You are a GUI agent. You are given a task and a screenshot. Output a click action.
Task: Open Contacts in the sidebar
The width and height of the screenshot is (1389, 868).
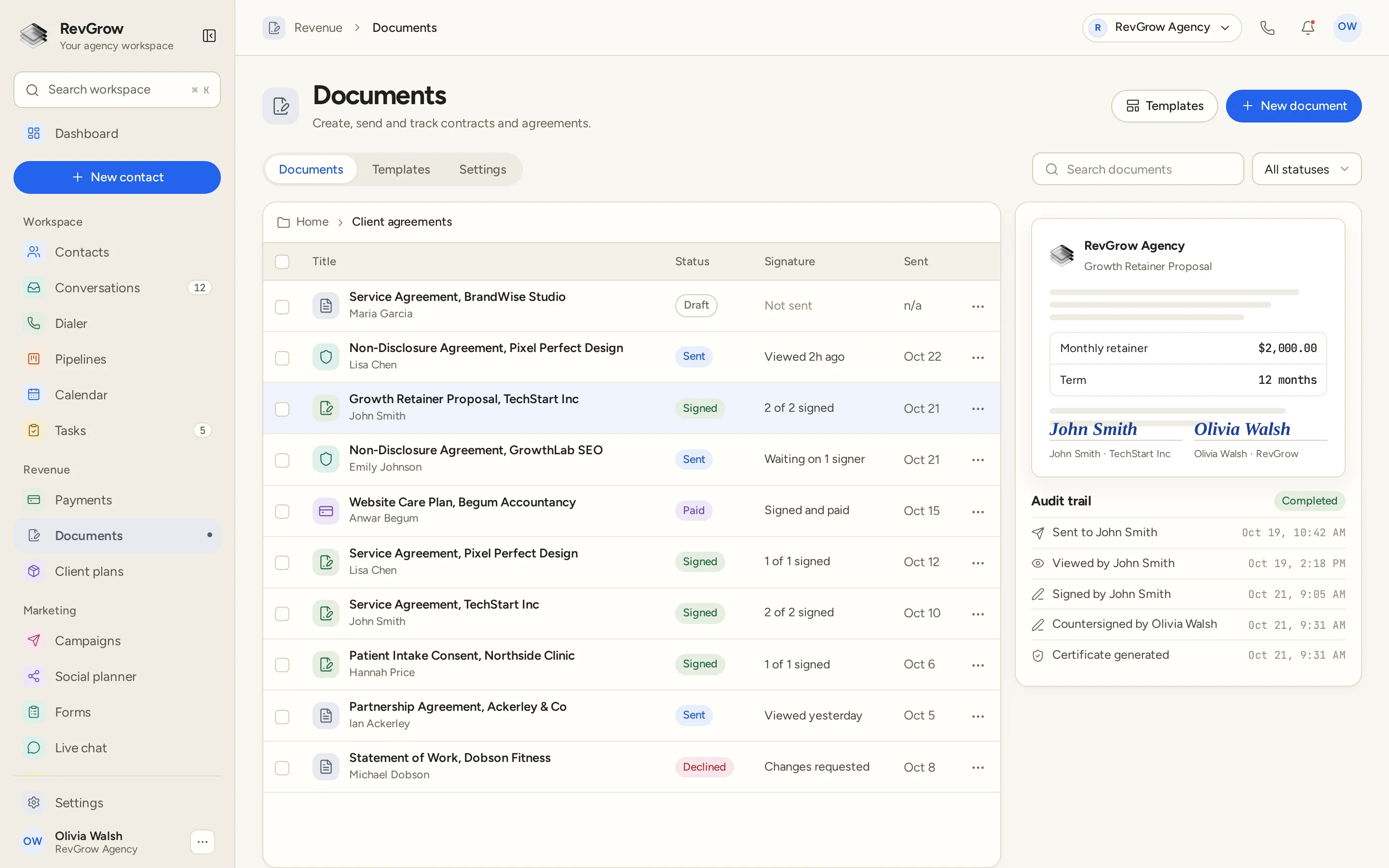pyautogui.click(x=117, y=252)
